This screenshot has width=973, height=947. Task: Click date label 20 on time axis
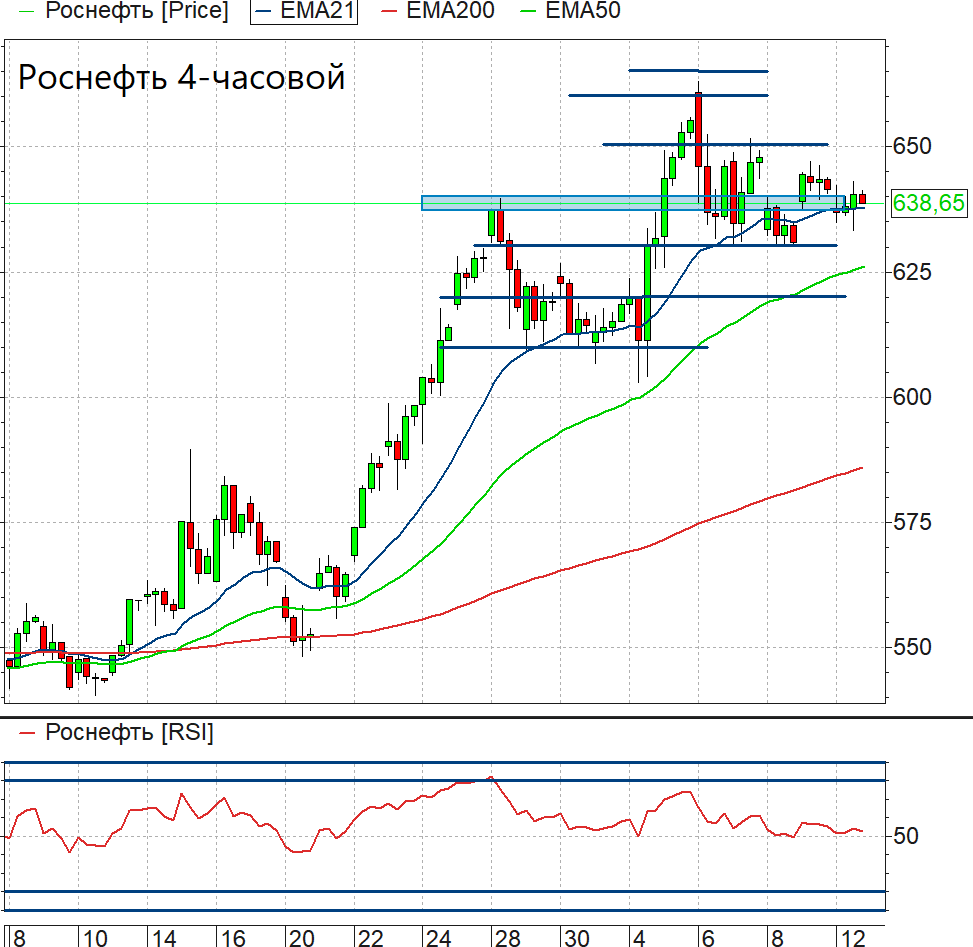point(302,938)
